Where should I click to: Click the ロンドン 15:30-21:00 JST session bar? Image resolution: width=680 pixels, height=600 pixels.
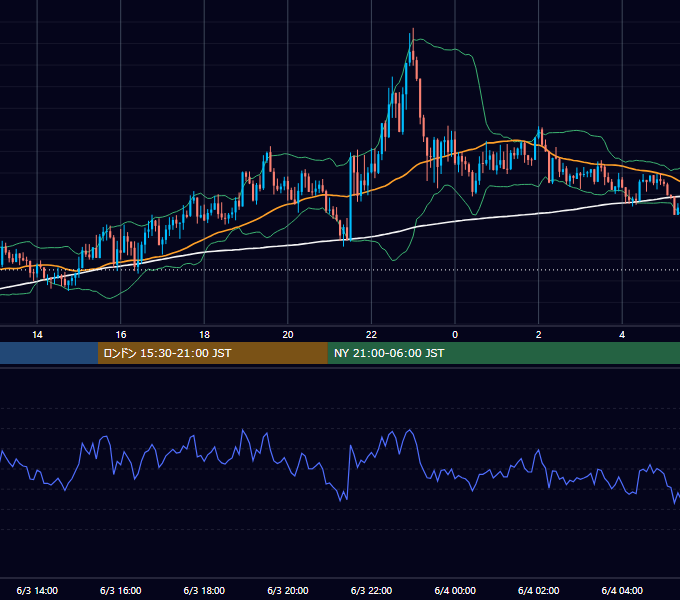tap(212, 353)
